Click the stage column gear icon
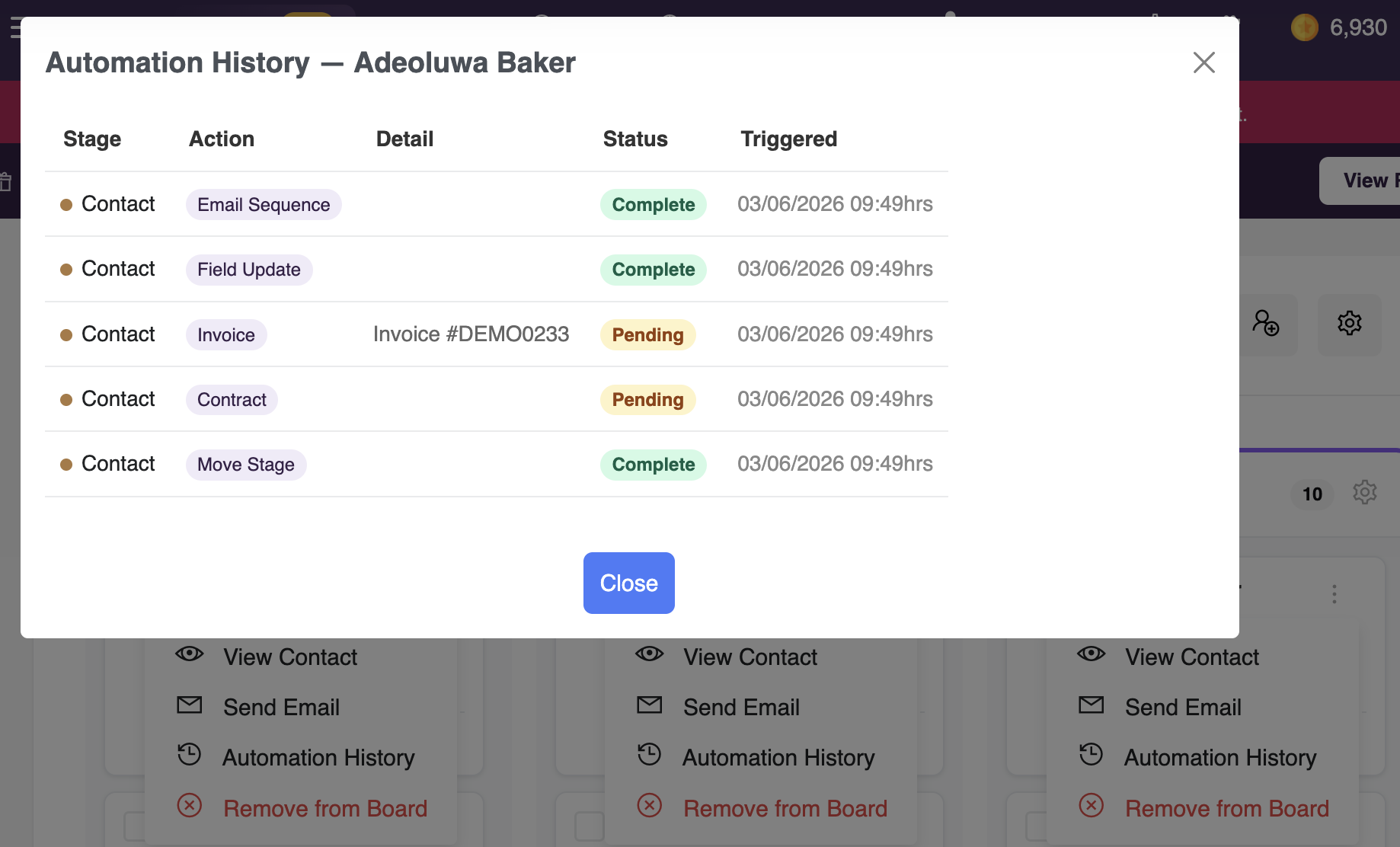The height and width of the screenshot is (847, 1400). tap(1364, 492)
